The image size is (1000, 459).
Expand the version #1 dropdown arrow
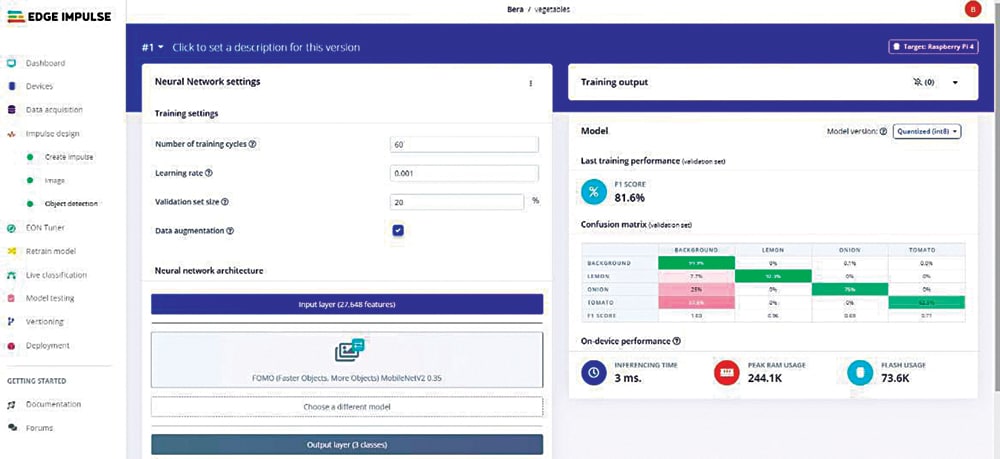[160, 47]
